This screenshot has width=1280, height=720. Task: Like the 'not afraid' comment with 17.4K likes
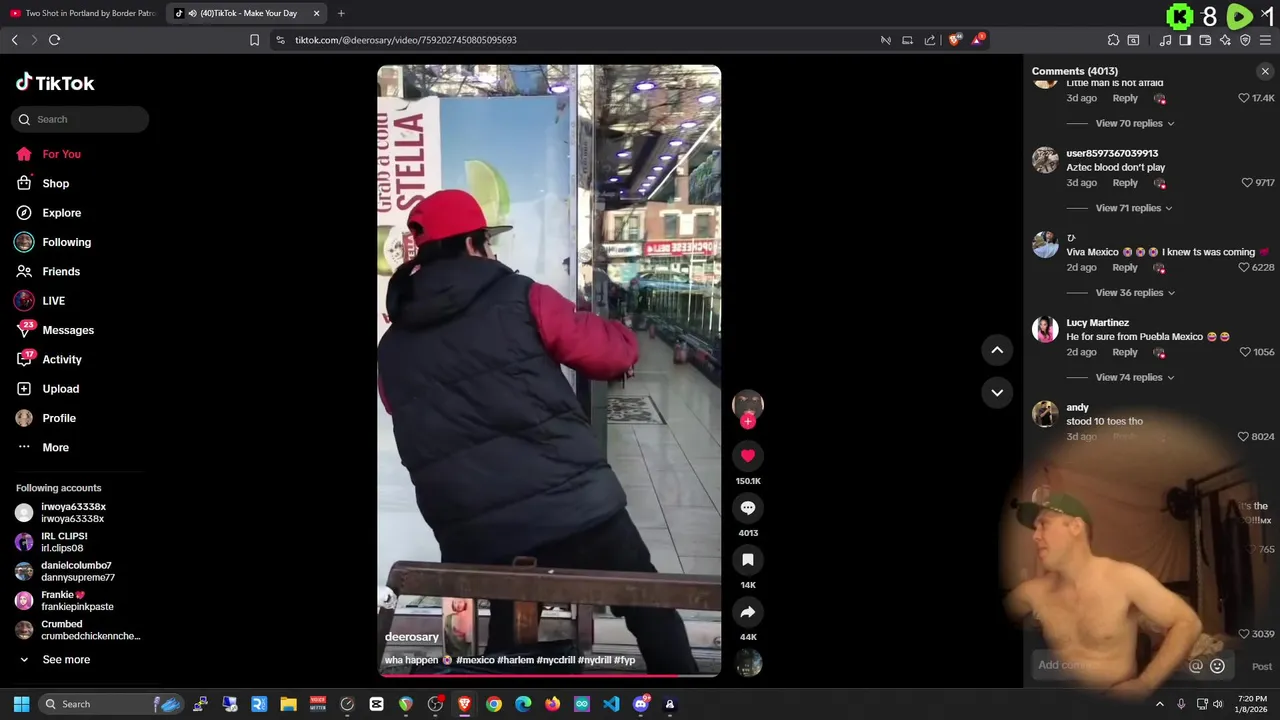tap(1244, 98)
